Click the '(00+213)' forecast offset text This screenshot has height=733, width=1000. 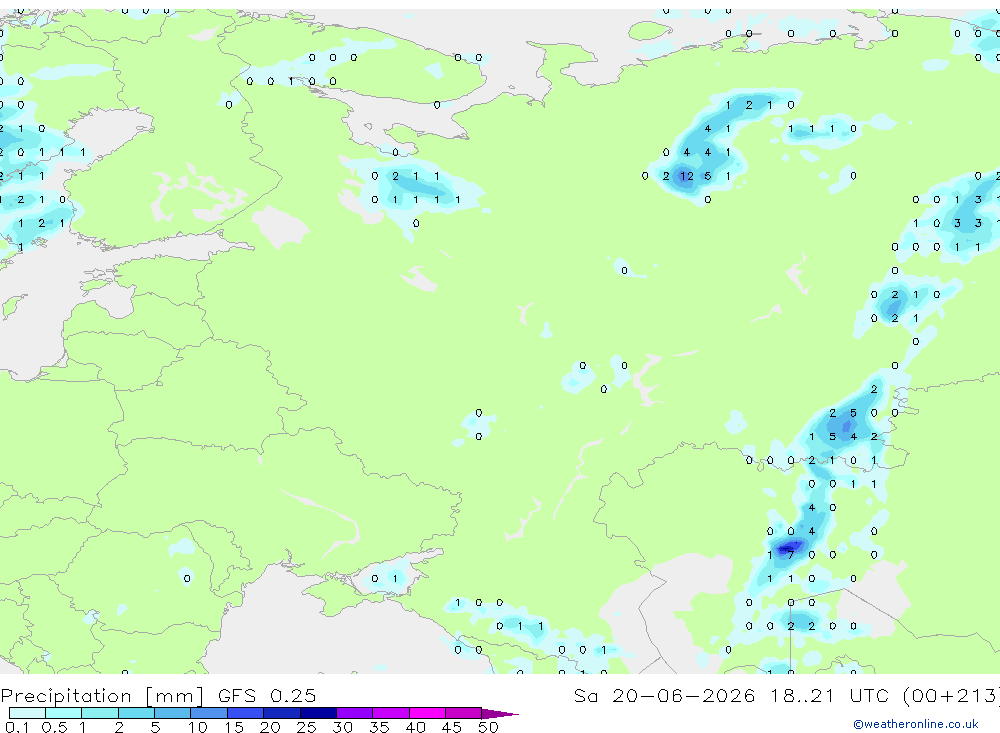pos(951,696)
